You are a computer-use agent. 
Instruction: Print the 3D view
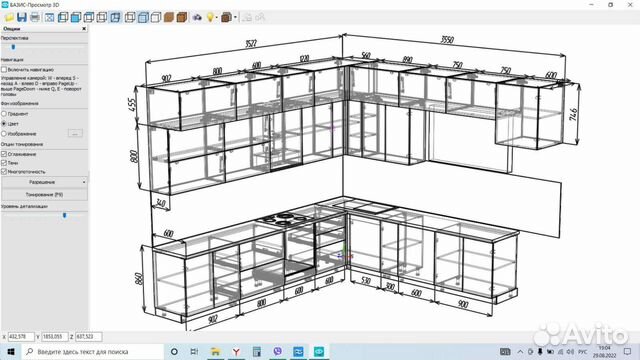point(35,18)
